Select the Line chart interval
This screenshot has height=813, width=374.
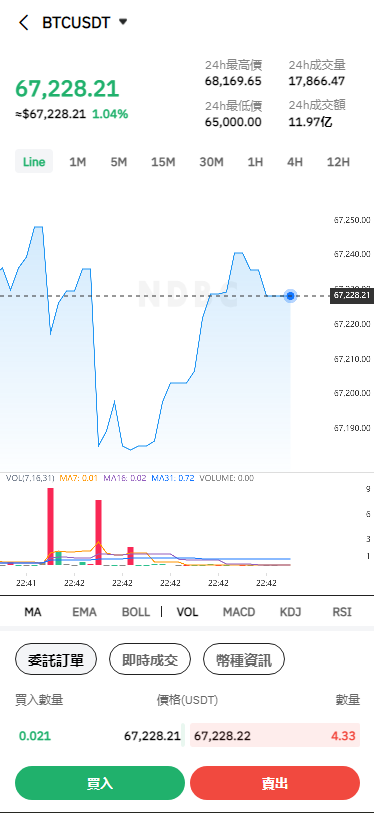pyautogui.click(x=34, y=162)
